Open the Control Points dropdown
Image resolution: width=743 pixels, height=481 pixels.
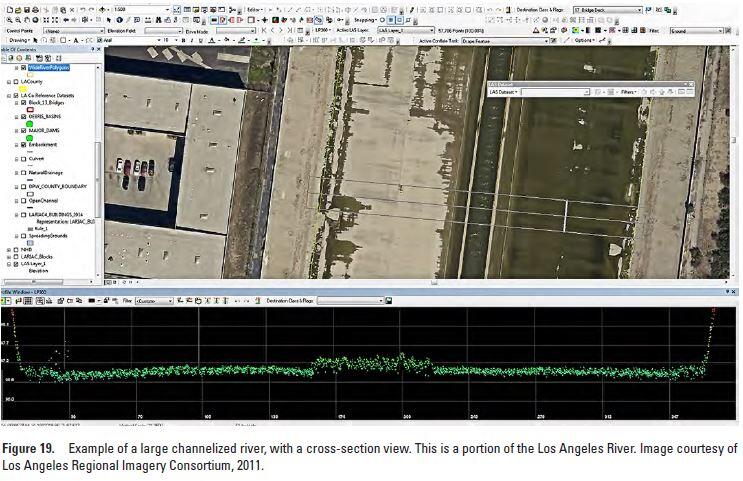73,30
